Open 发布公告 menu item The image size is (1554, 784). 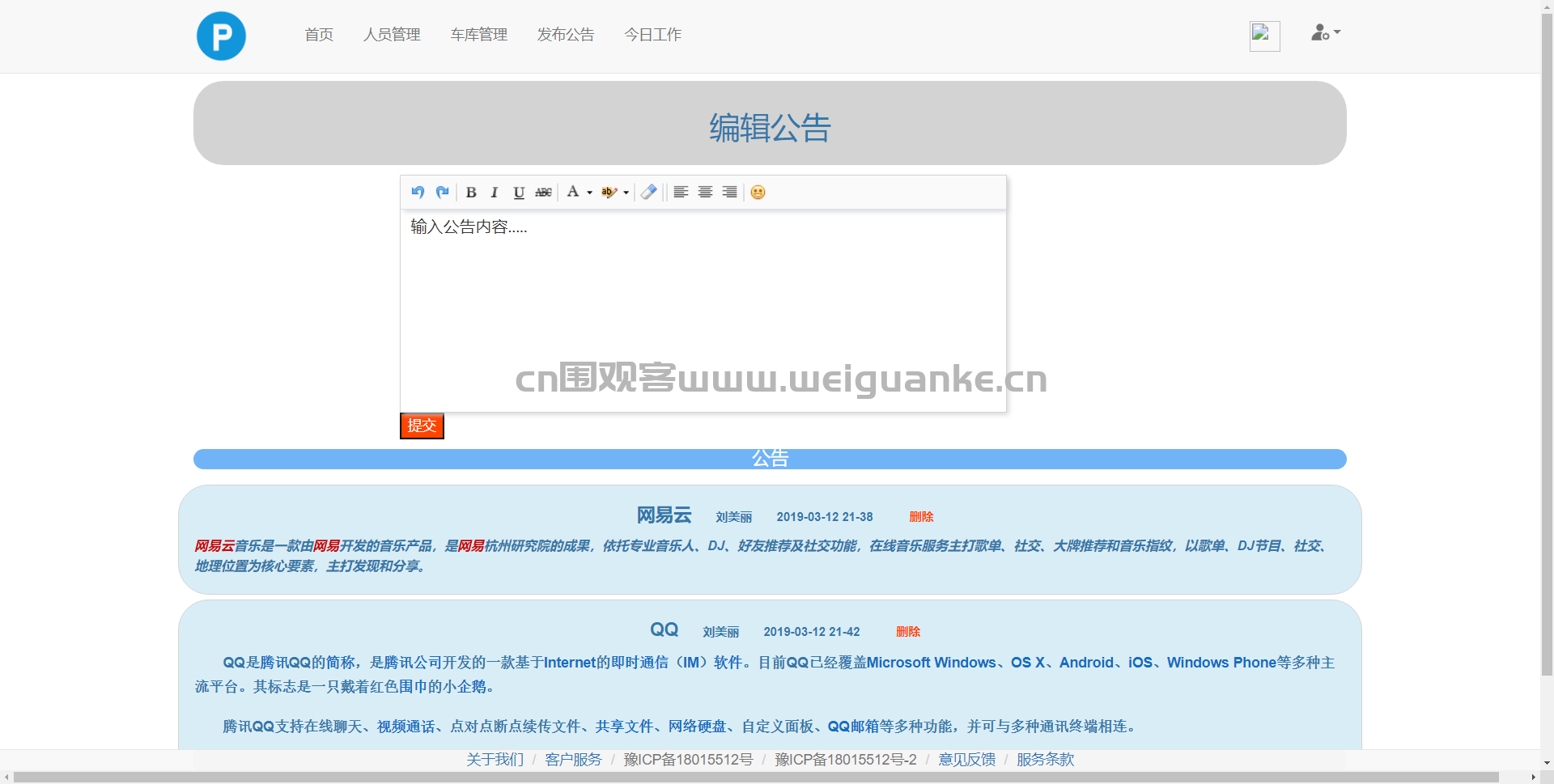tap(566, 35)
